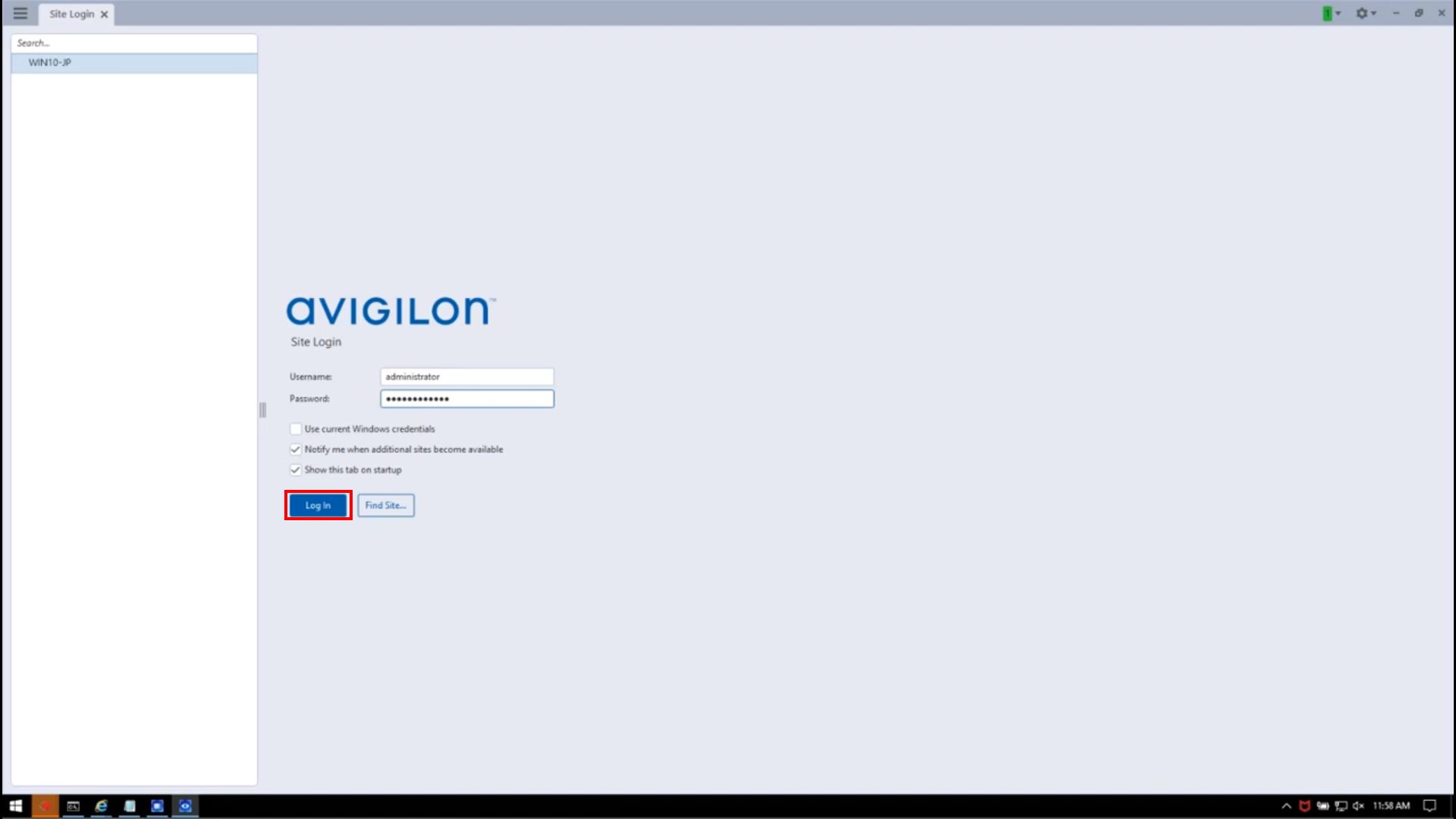This screenshot has width=1456, height=819.
Task: Uncheck Use current Windows credentials
Action: point(295,428)
